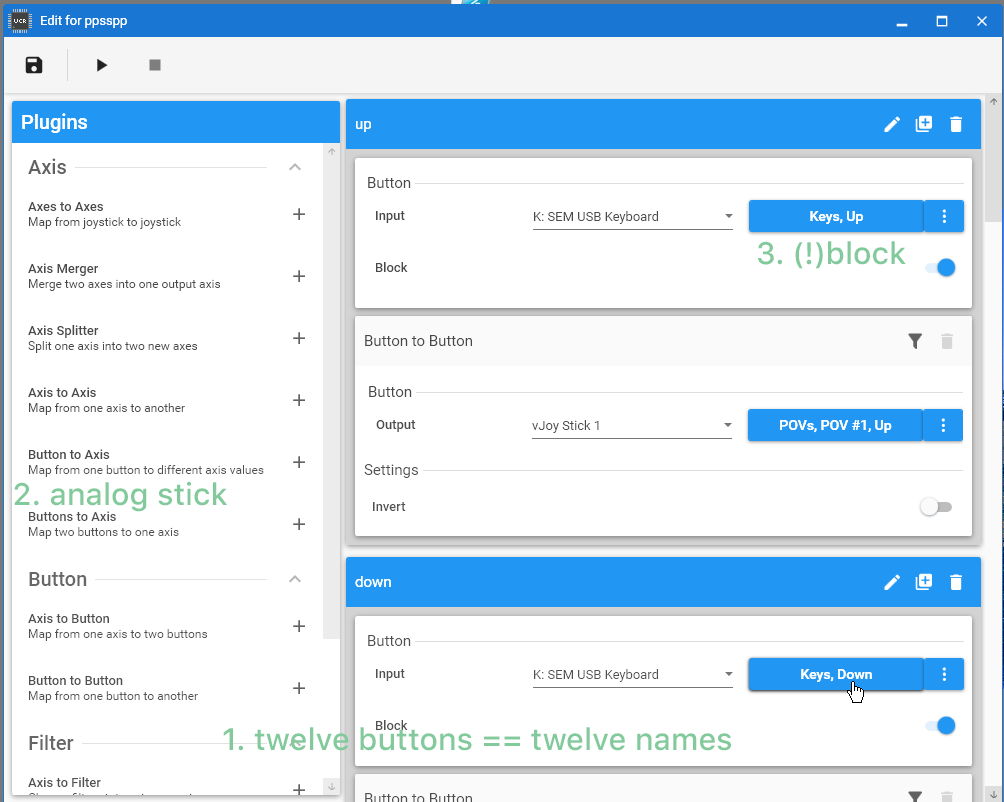This screenshot has height=802, width=1004.
Task: Open more options next to 'Keys, Down'
Action: coord(944,674)
